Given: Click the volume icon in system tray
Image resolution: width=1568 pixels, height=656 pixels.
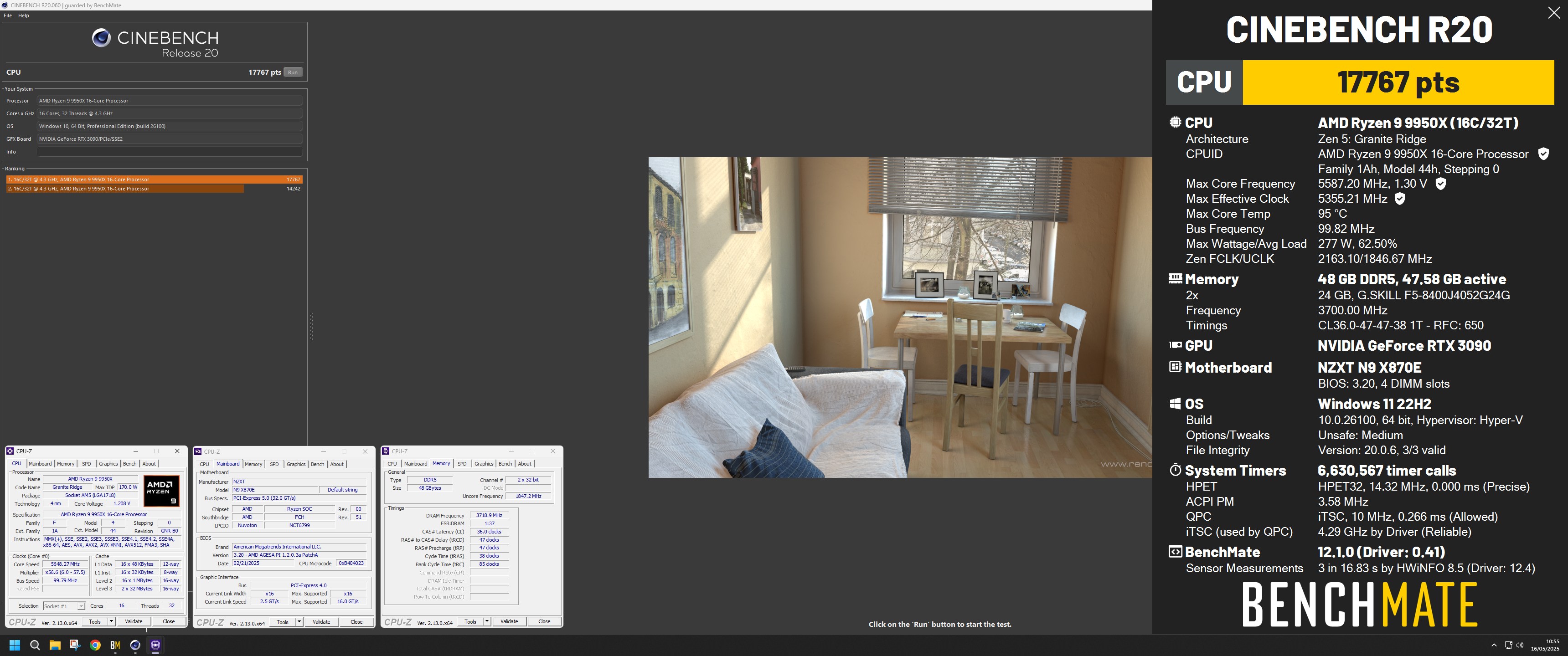Looking at the screenshot, I should pyautogui.click(x=1520, y=645).
